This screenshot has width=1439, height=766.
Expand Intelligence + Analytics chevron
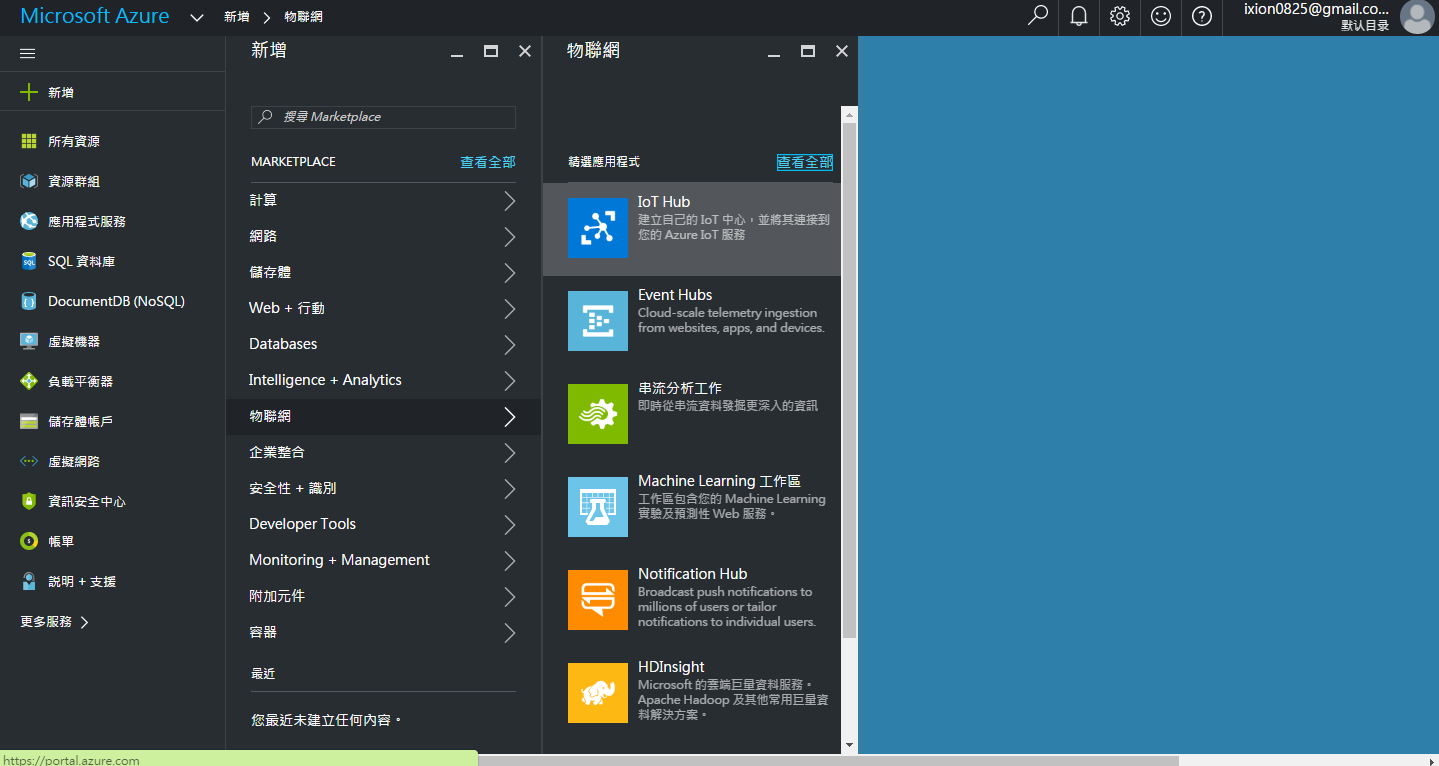510,381
